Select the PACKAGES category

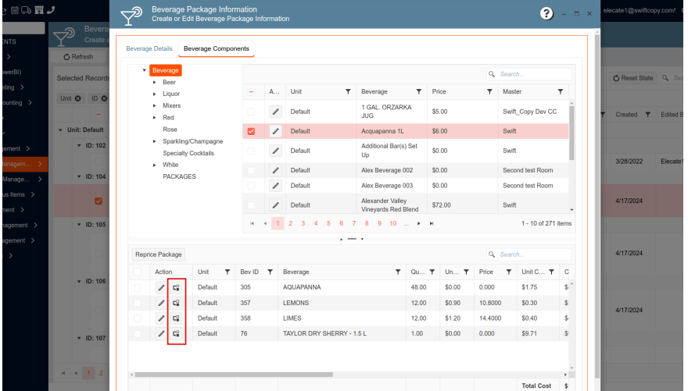179,176
